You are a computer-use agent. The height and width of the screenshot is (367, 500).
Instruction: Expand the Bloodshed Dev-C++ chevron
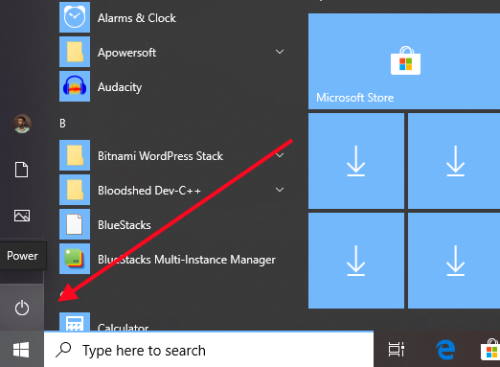pos(280,190)
